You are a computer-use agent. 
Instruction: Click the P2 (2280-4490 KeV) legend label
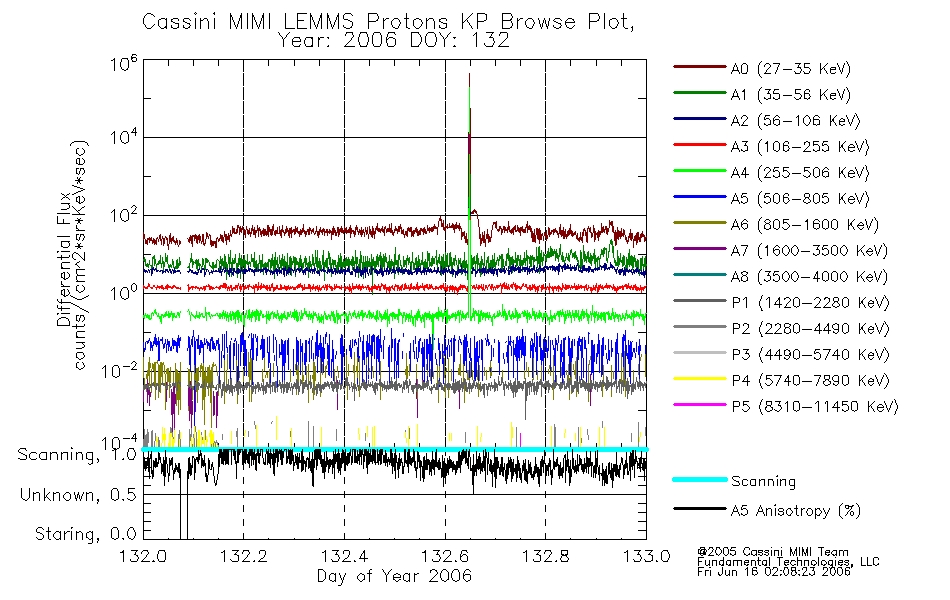click(x=810, y=329)
